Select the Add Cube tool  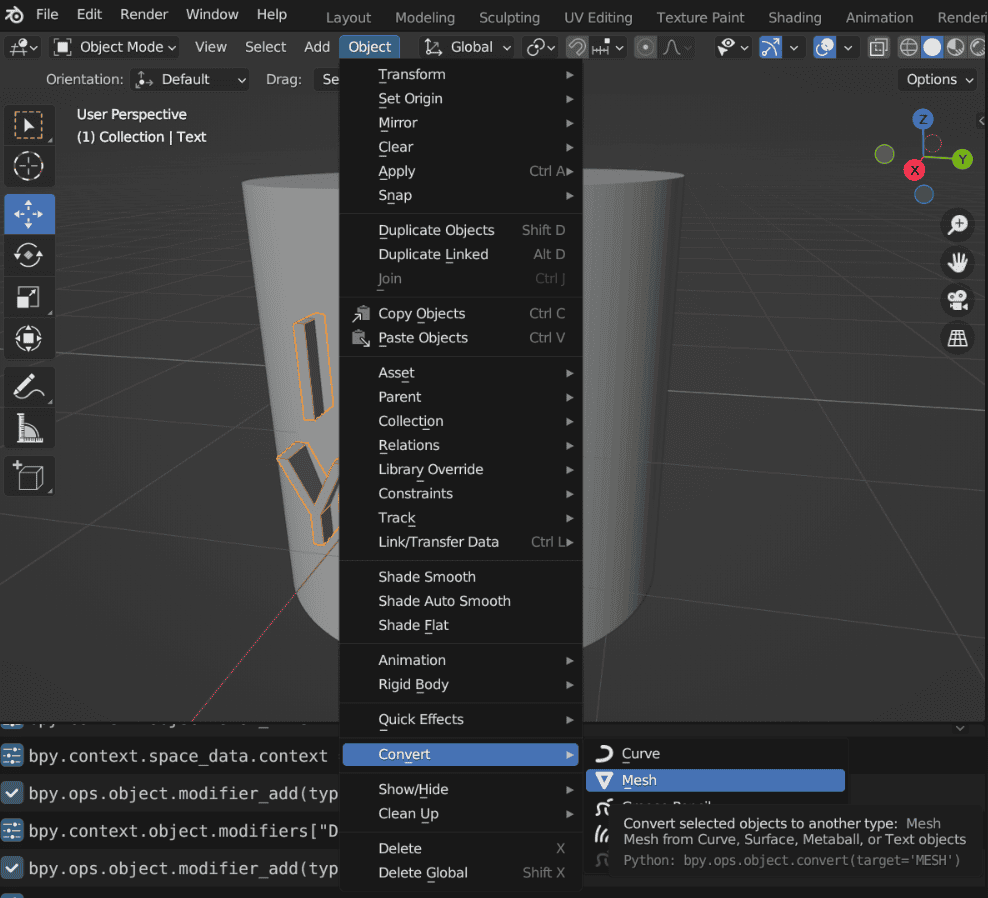29,476
